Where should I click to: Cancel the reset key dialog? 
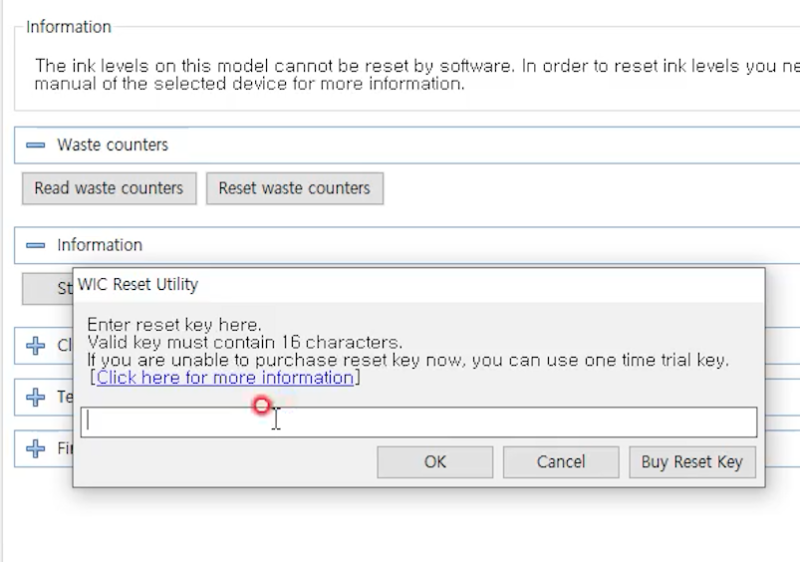click(x=560, y=462)
